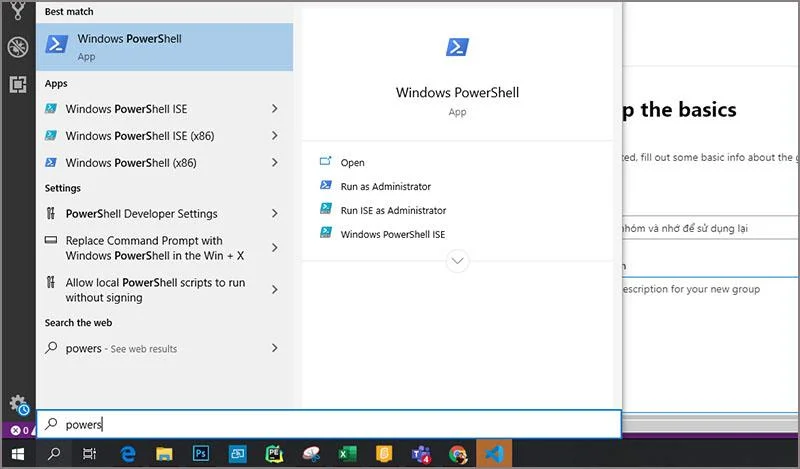Viewport: 800px width, 469px height.
Task: Click the errors count in VS Code status bar
Action: pos(20,430)
